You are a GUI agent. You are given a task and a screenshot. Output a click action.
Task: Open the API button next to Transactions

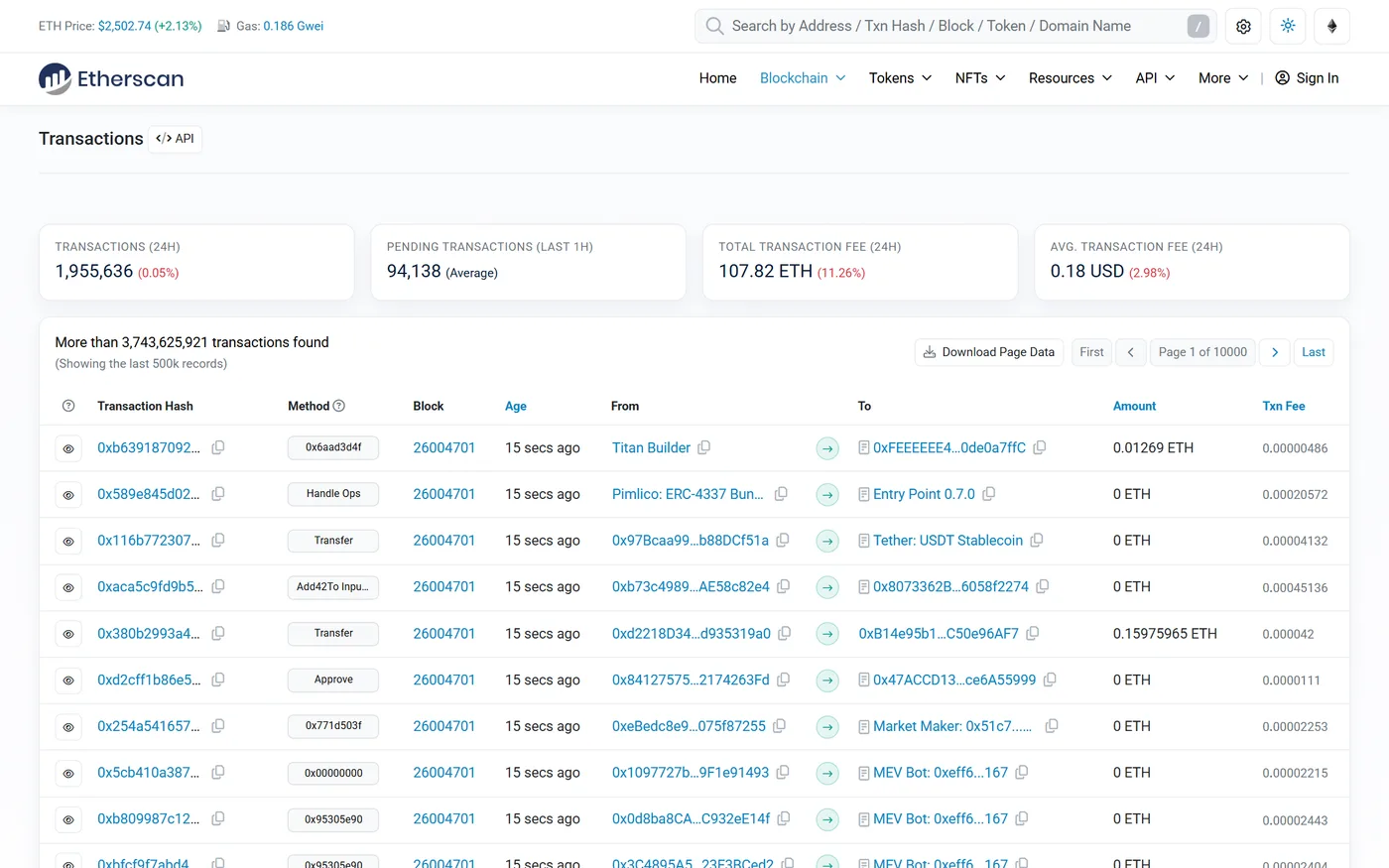pyautogui.click(x=176, y=139)
